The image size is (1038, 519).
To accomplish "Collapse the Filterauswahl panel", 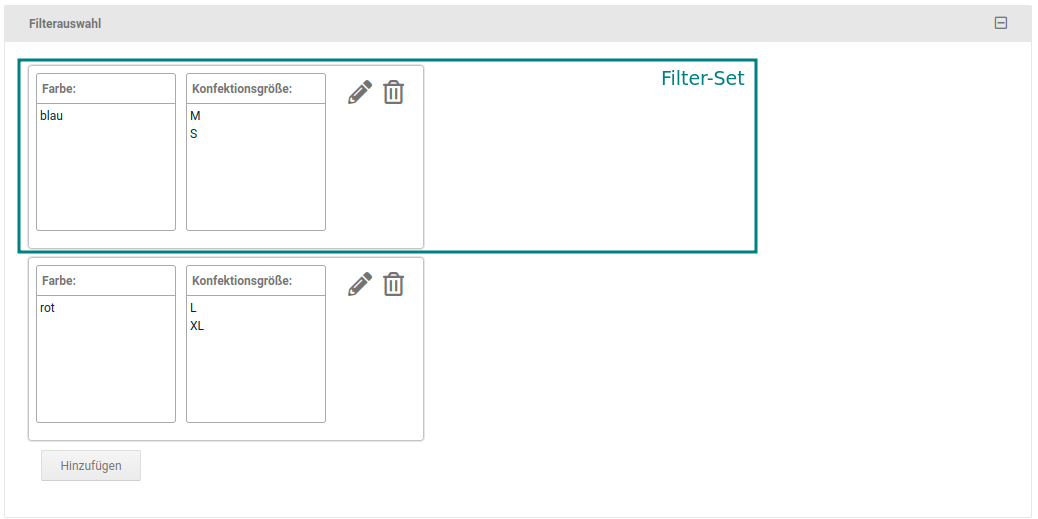I will click(x=1001, y=23).
